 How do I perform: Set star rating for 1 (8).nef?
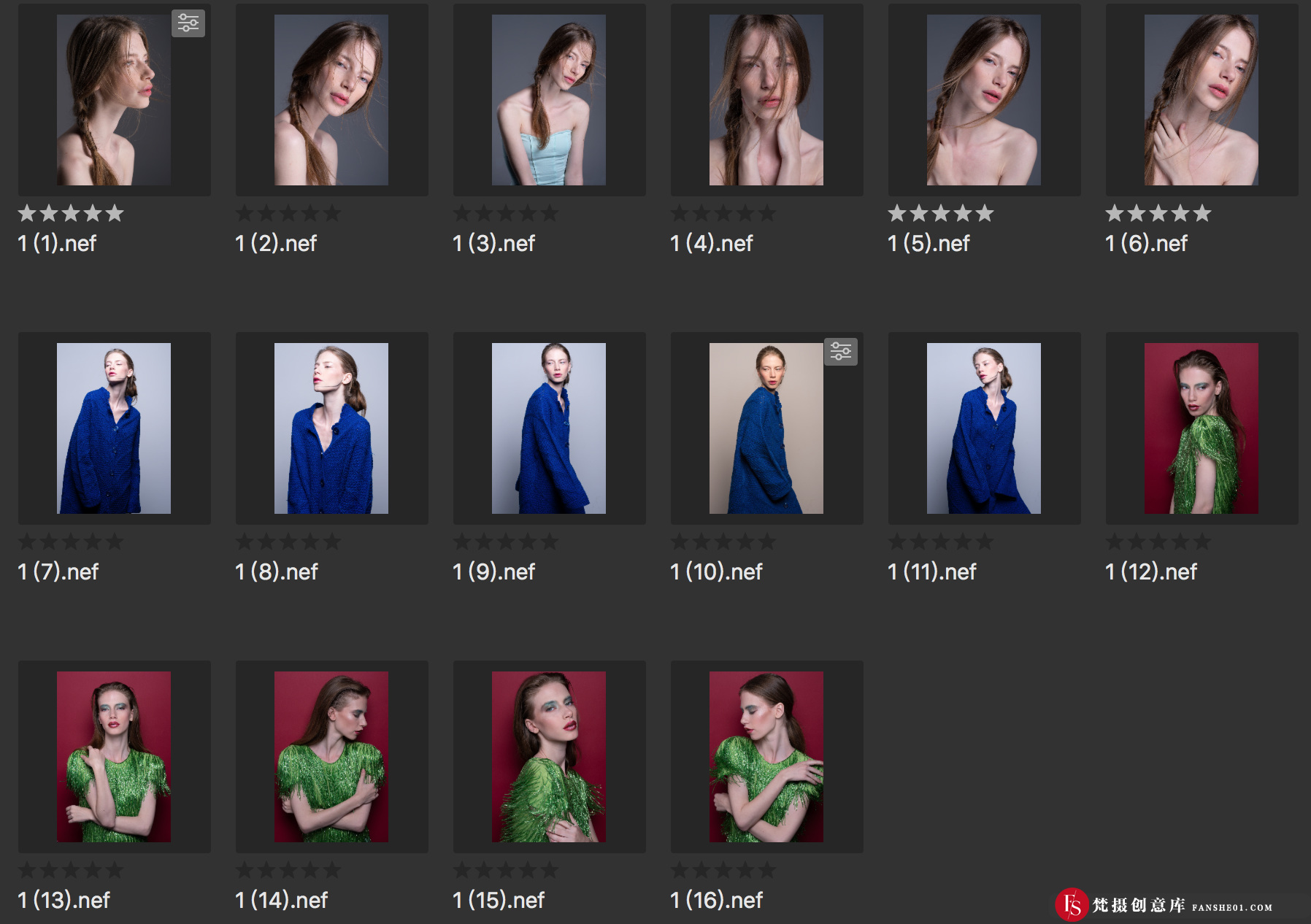tap(288, 542)
